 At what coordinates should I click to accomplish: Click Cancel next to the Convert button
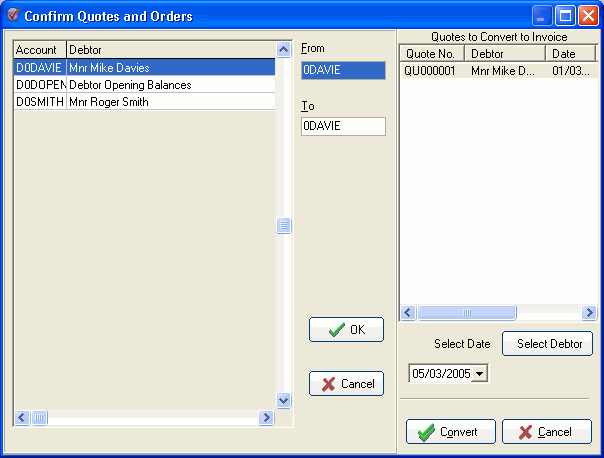pos(547,431)
